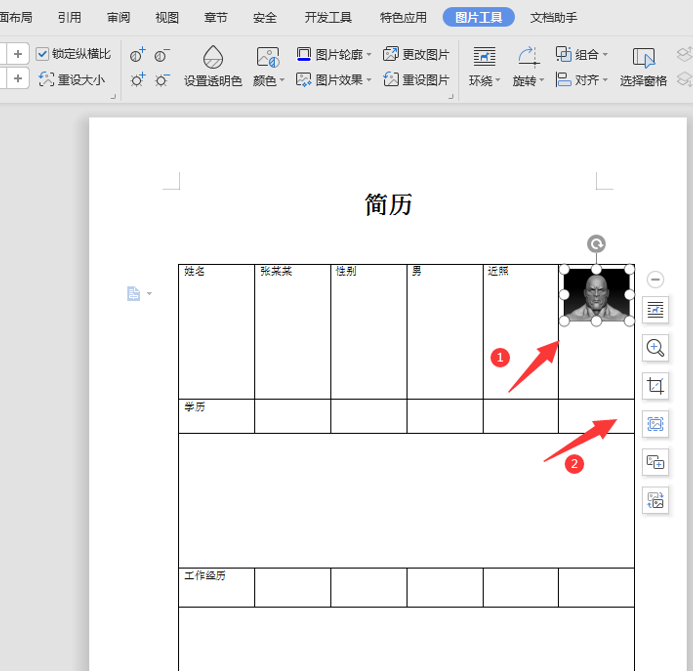Image resolution: width=693 pixels, height=671 pixels.
Task: Click the send backward layer icon
Action: click(x=684, y=80)
